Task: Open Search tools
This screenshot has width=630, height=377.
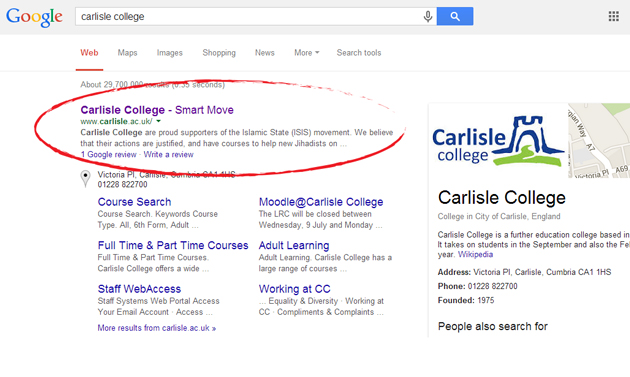Action: pyautogui.click(x=359, y=53)
